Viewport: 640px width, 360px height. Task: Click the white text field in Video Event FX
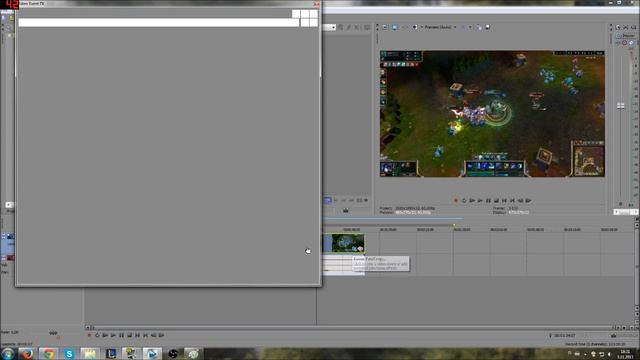click(x=159, y=22)
